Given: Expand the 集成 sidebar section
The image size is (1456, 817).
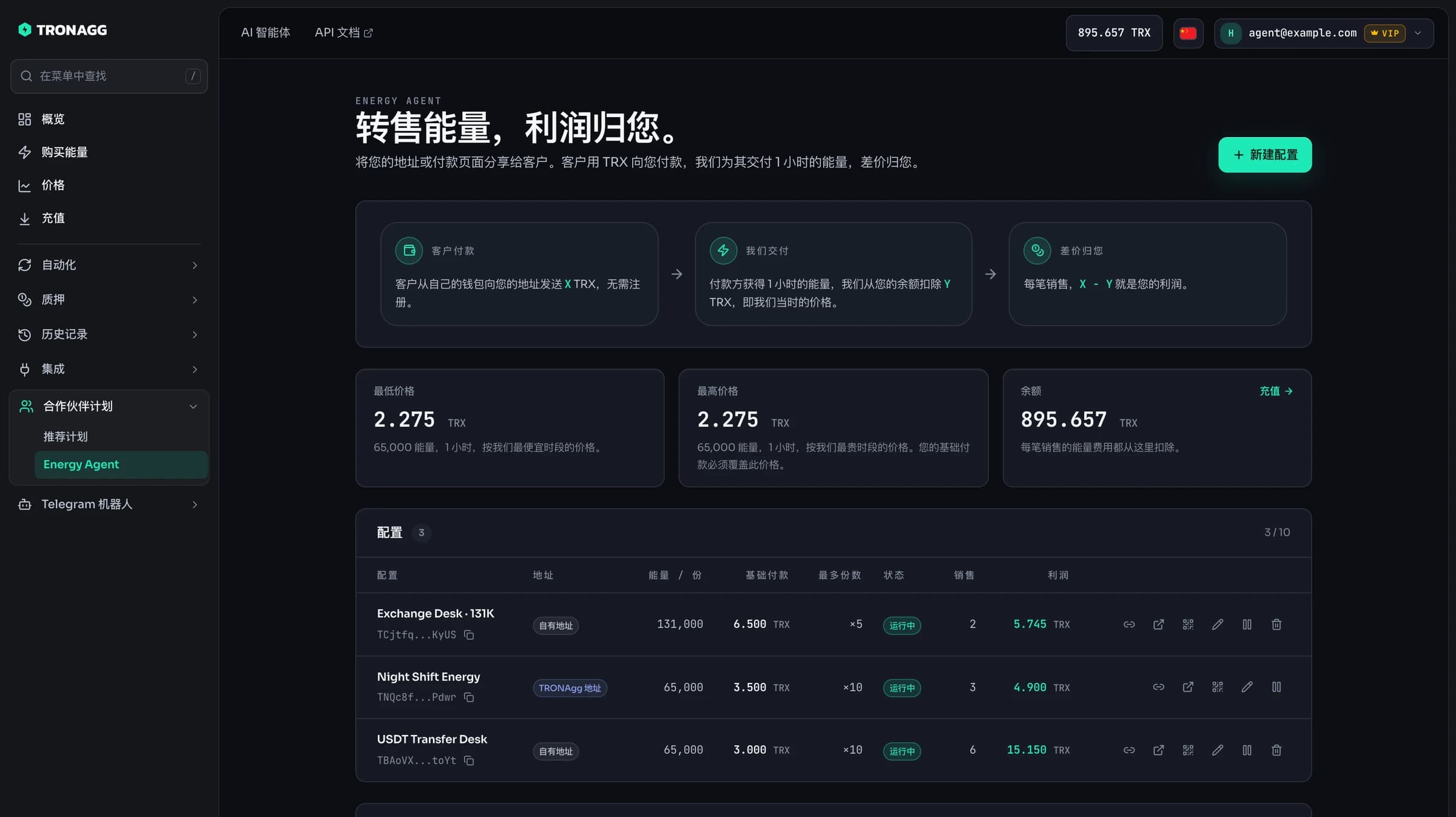Looking at the screenshot, I should [109, 369].
